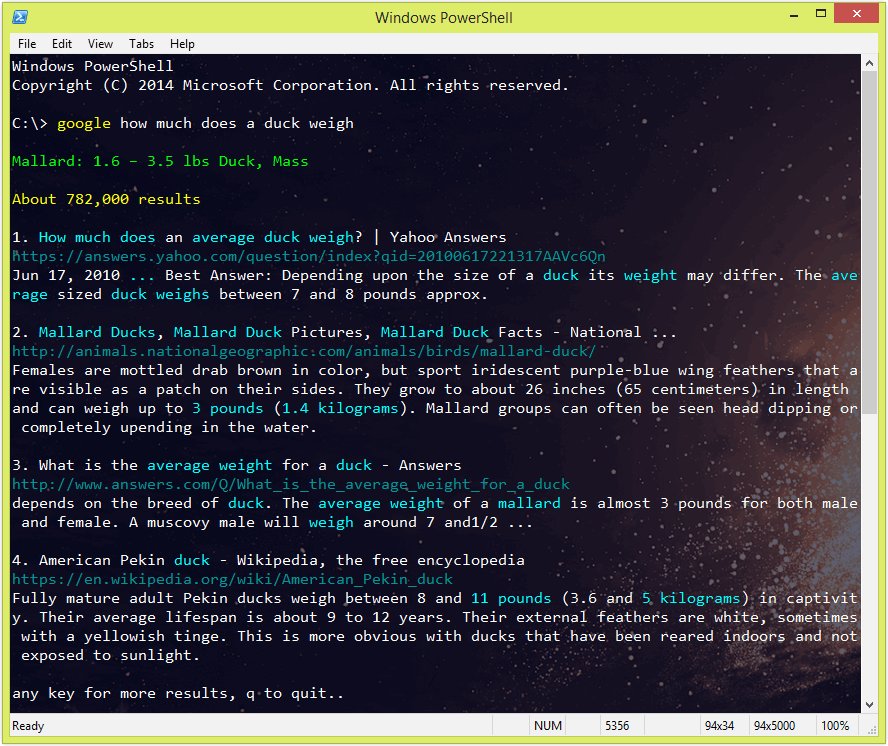Maximize the Windows PowerShell window
Screen dimensions: 888x746
click(821, 14)
